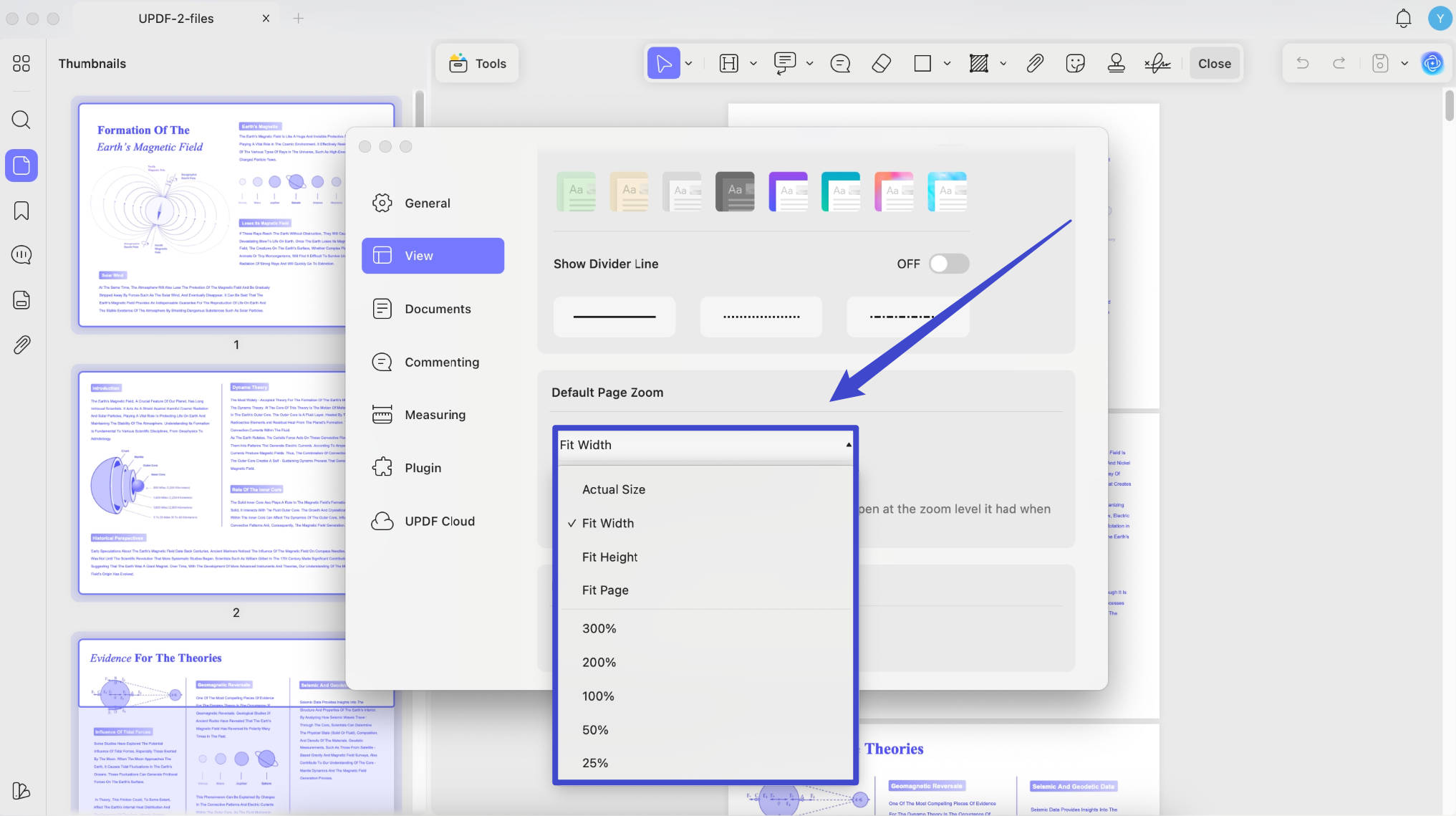
Task: Select the dash-dot divider line style
Action: tap(907, 317)
